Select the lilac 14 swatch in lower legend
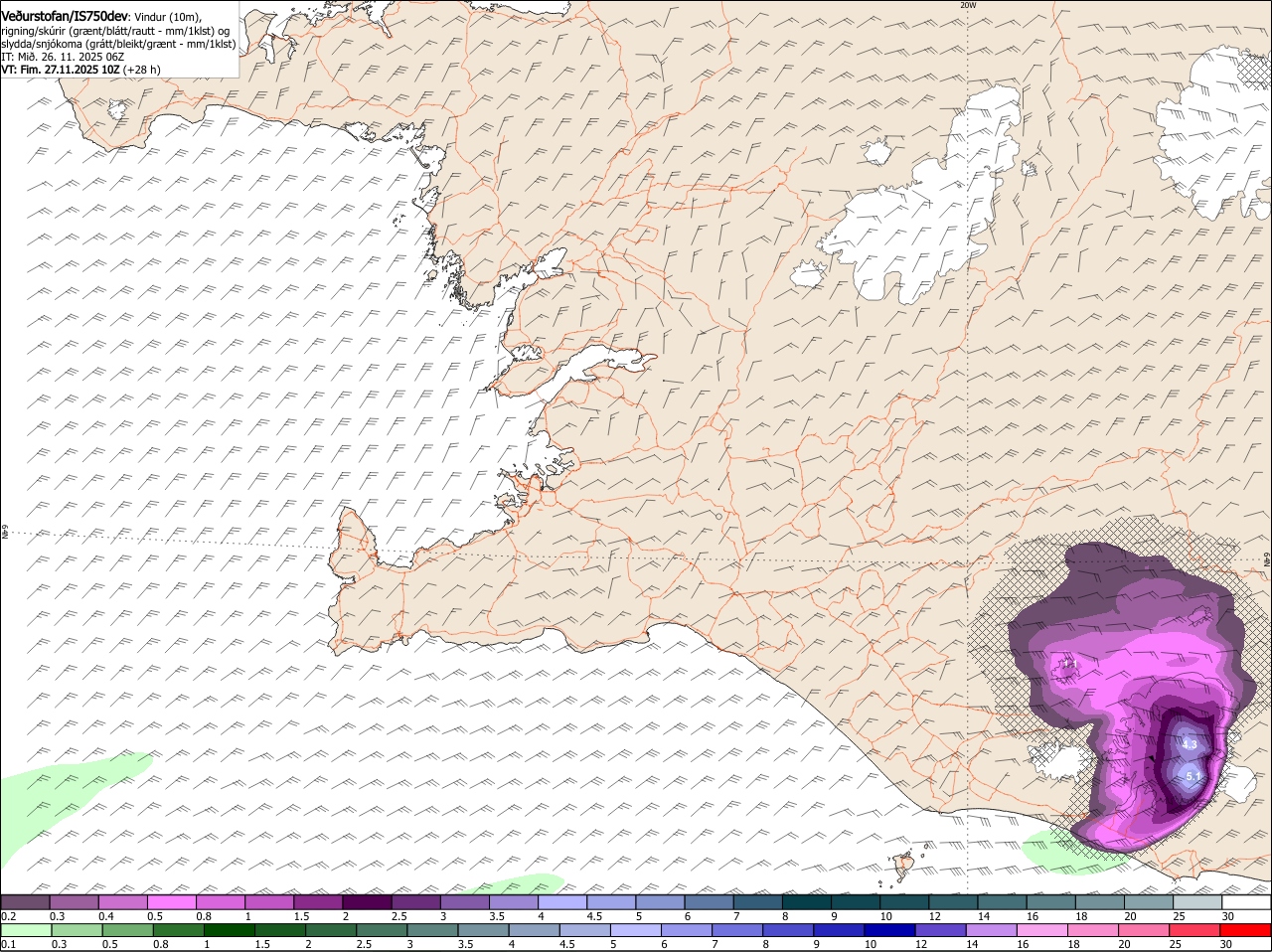The height and width of the screenshot is (952, 1272). coord(992,930)
